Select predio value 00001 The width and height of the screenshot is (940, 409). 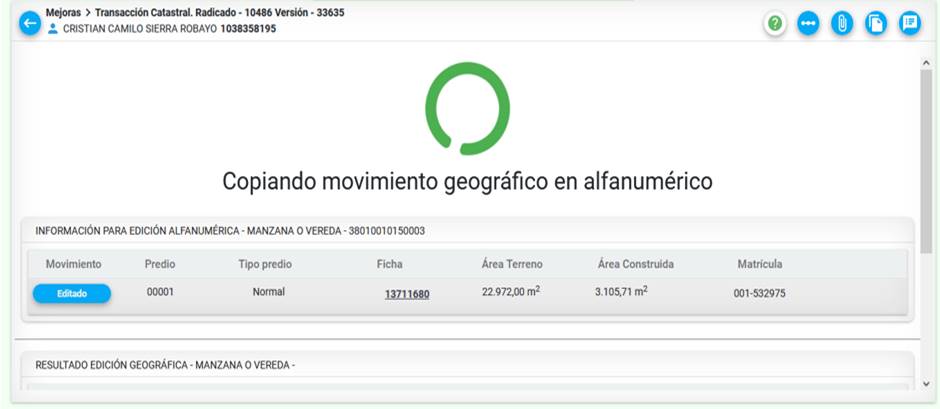160,292
